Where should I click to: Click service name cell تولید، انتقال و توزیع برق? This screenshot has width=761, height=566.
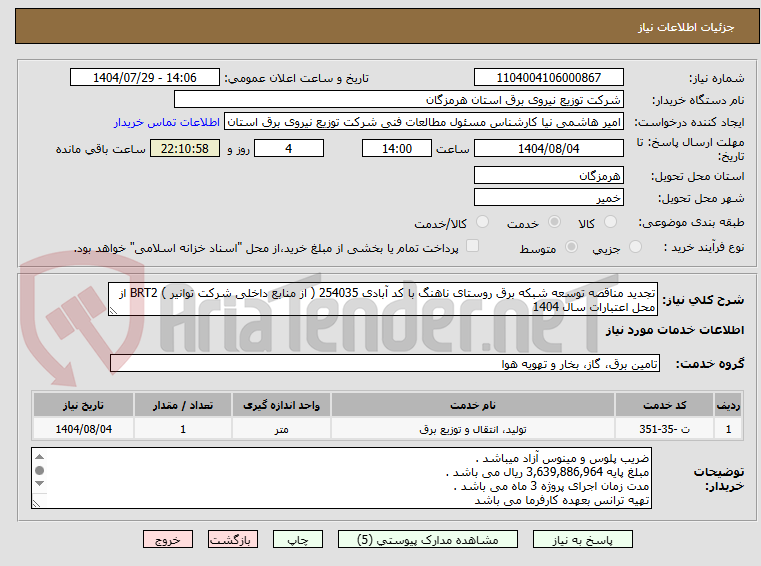coord(473,429)
